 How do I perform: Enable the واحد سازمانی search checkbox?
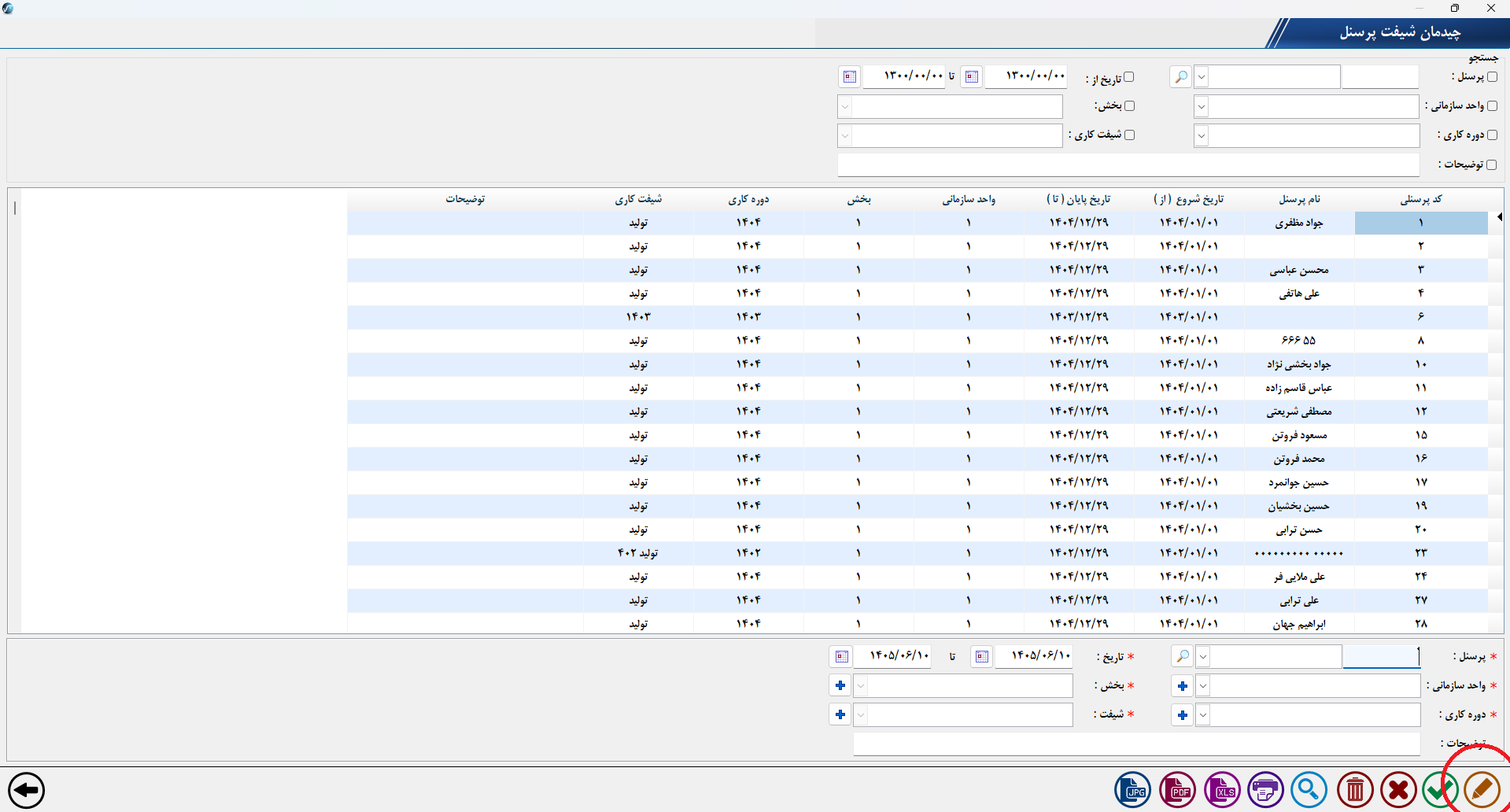pos(1492,105)
